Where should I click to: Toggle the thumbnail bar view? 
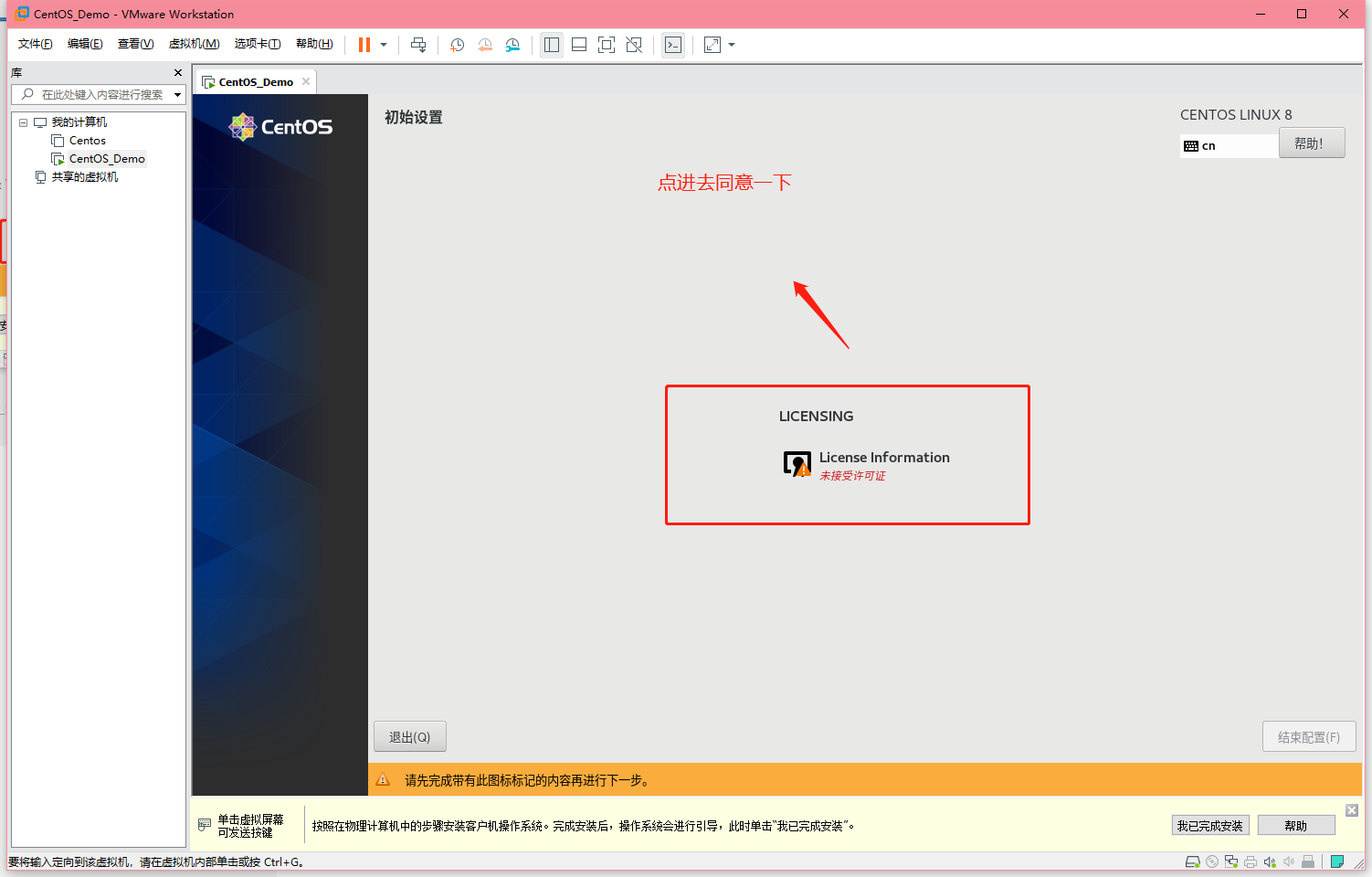579,45
